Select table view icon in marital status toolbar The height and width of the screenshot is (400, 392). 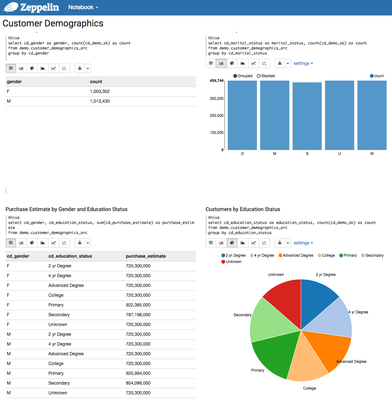pos(211,63)
